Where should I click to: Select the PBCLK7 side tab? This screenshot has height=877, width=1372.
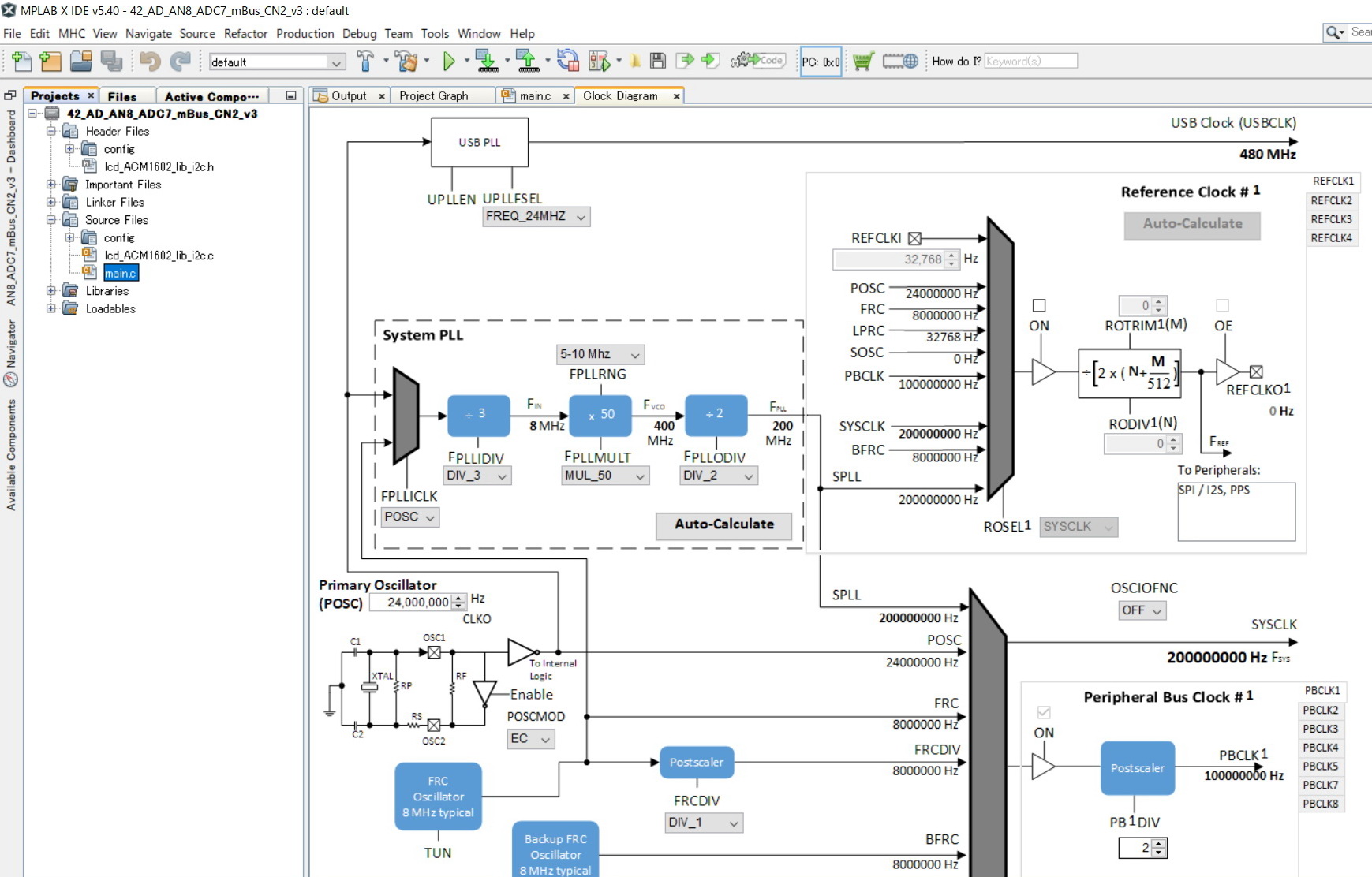(1321, 785)
